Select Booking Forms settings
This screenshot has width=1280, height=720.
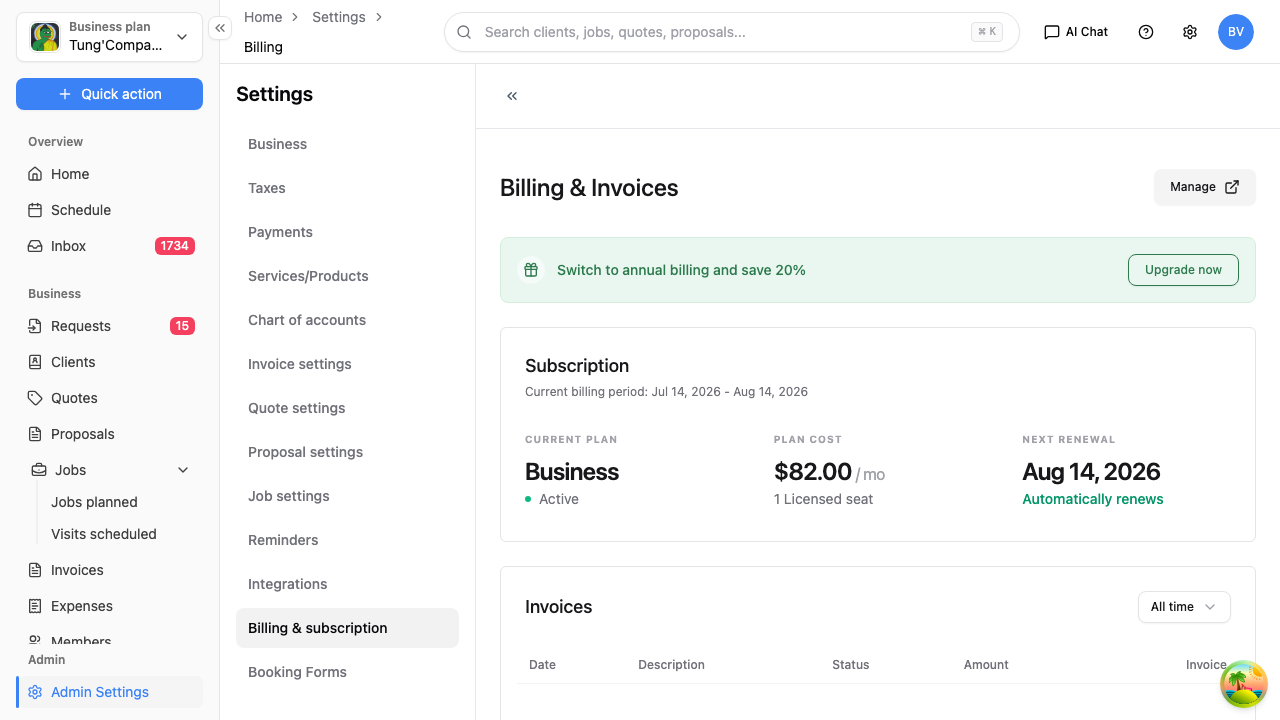tap(347, 672)
